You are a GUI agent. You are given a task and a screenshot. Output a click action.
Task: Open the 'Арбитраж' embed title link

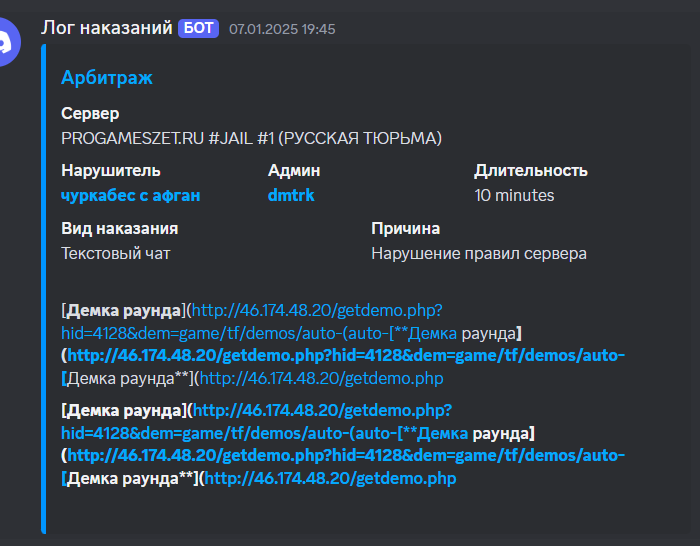click(x=107, y=78)
